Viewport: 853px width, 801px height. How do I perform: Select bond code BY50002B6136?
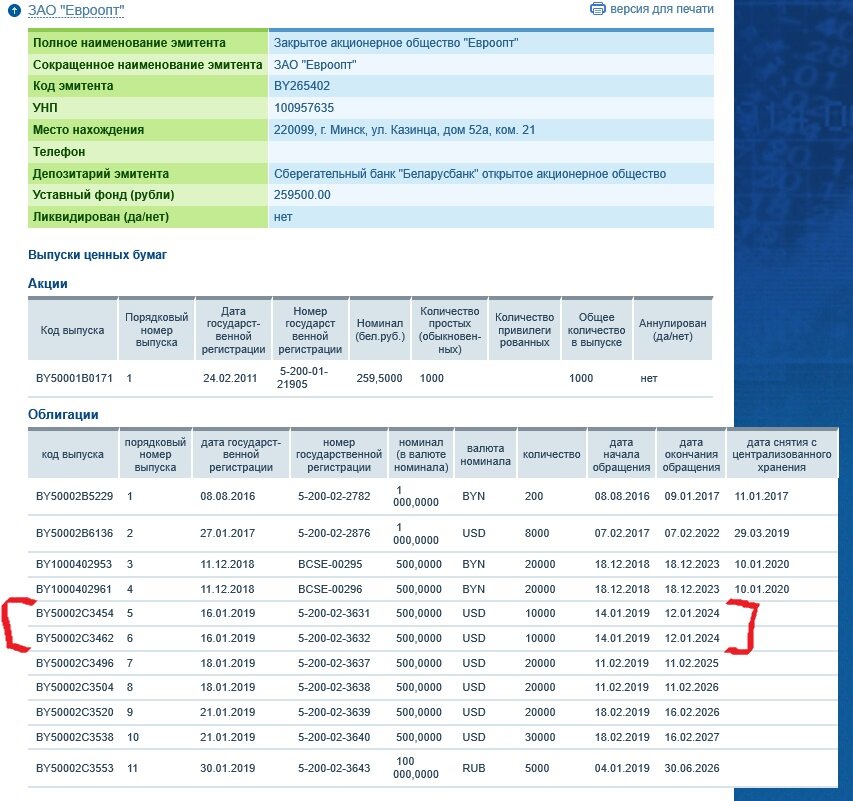pyautogui.click(x=75, y=533)
